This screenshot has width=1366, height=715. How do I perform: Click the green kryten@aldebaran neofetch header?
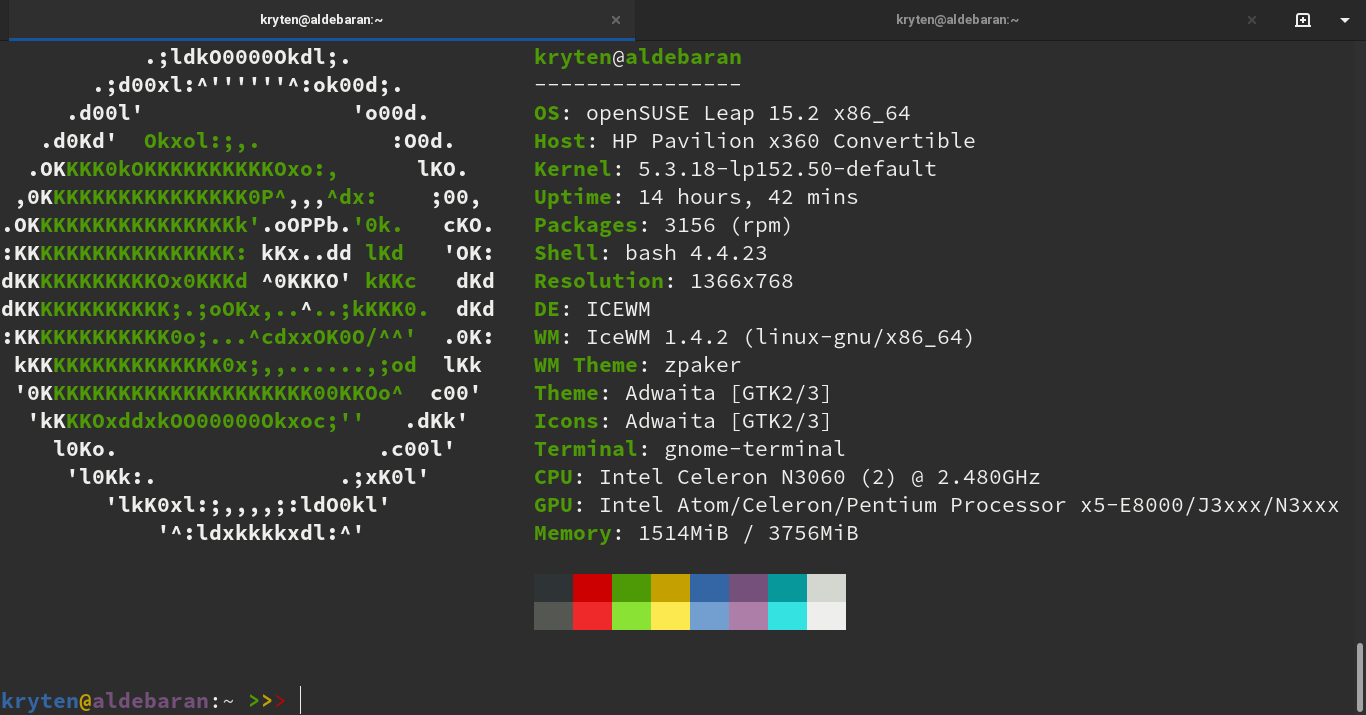tap(638, 57)
